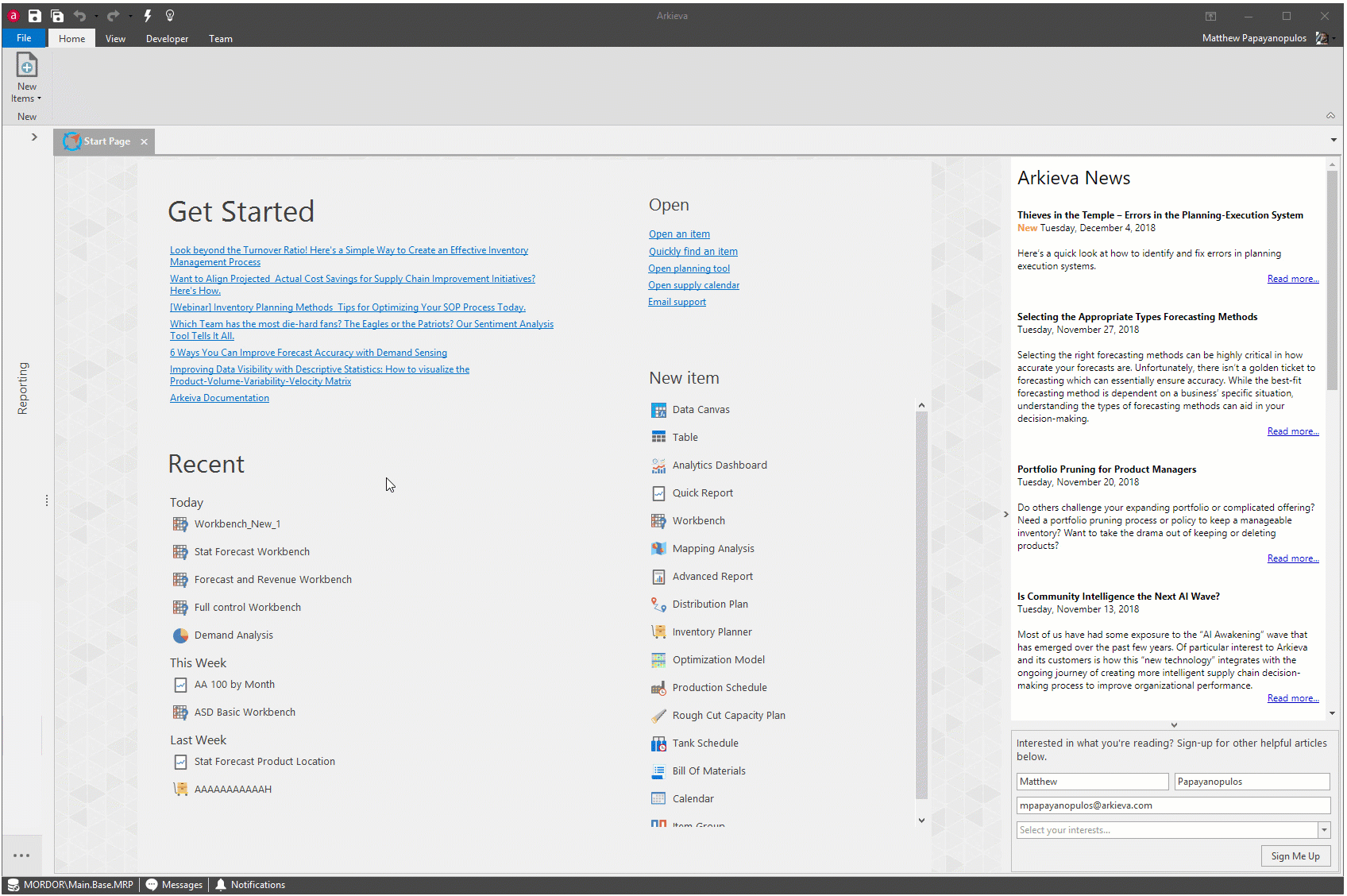Click the Quickly find an item link
1347x896 pixels.
693,252
